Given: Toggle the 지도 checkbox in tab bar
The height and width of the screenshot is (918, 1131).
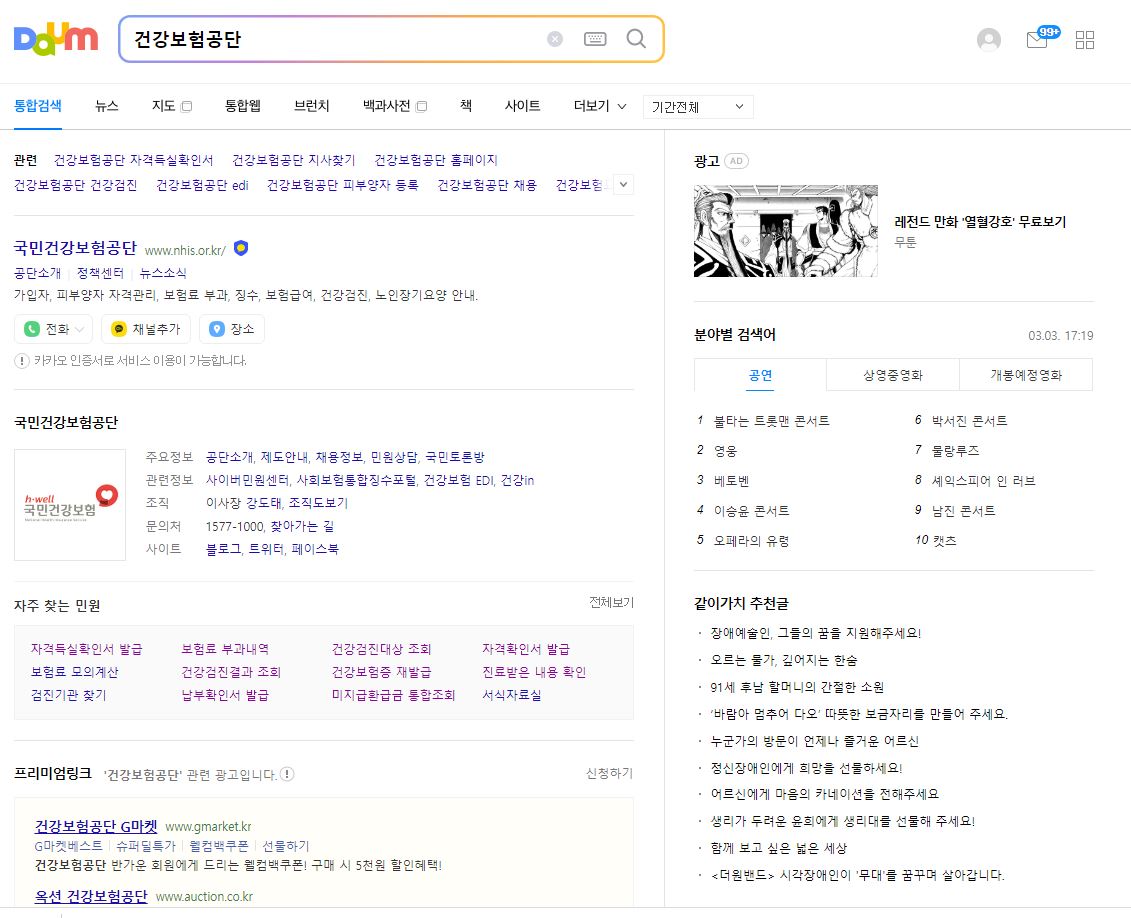Looking at the screenshot, I should tap(186, 107).
